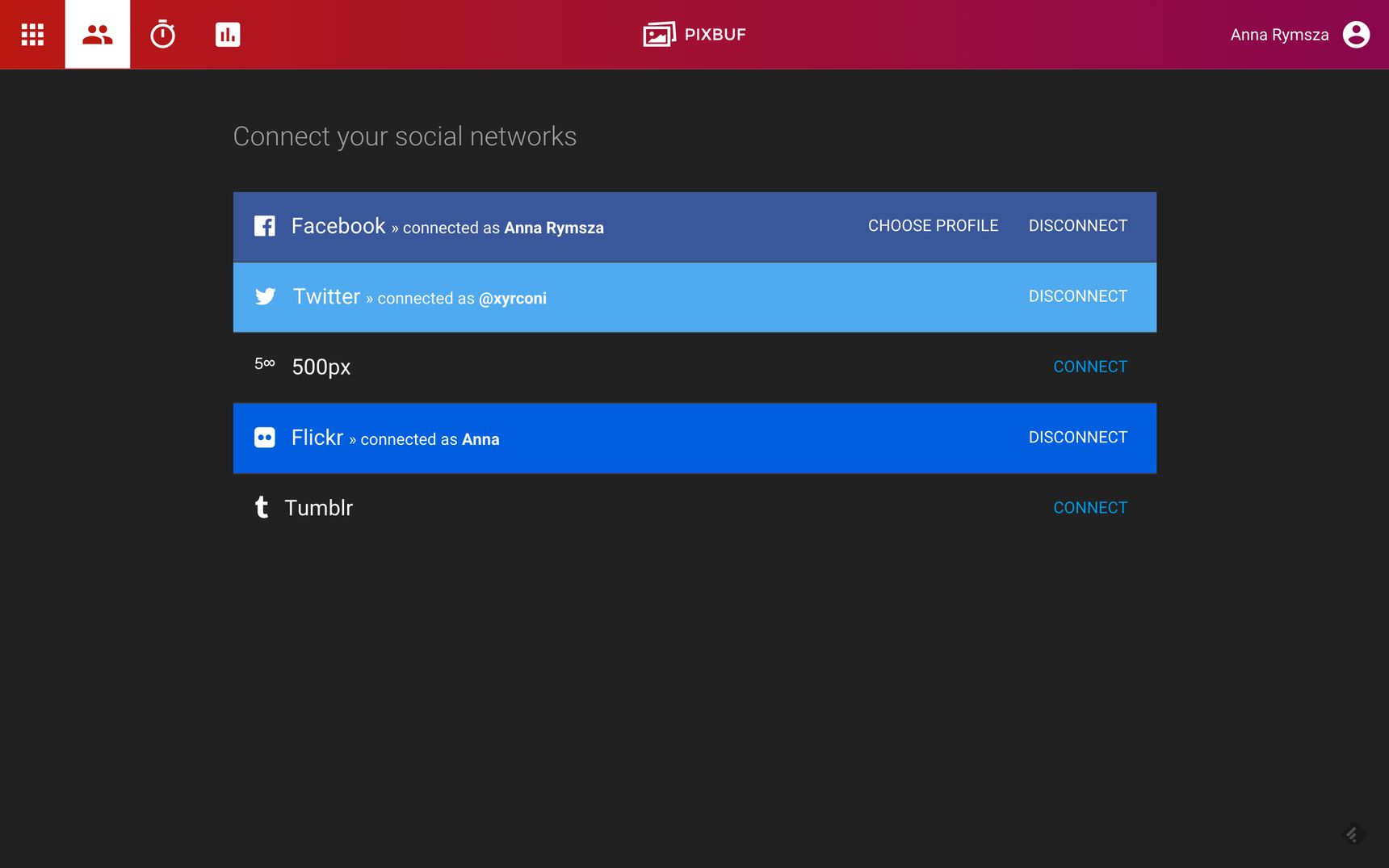Click the Twitter network name
The image size is (1389, 868).
[326, 296]
